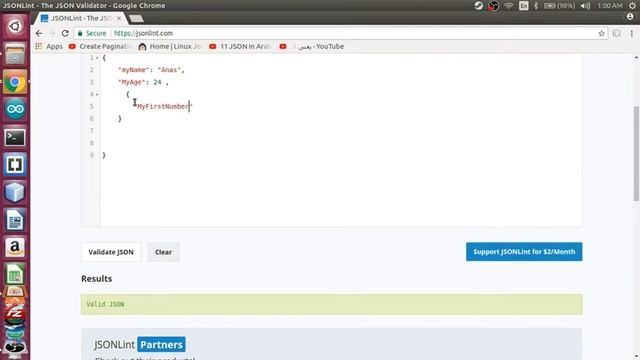This screenshot has height=360, width=640.
Task: Click "MyFirstNumber" text on line 5
Action: tap(163, 107)
